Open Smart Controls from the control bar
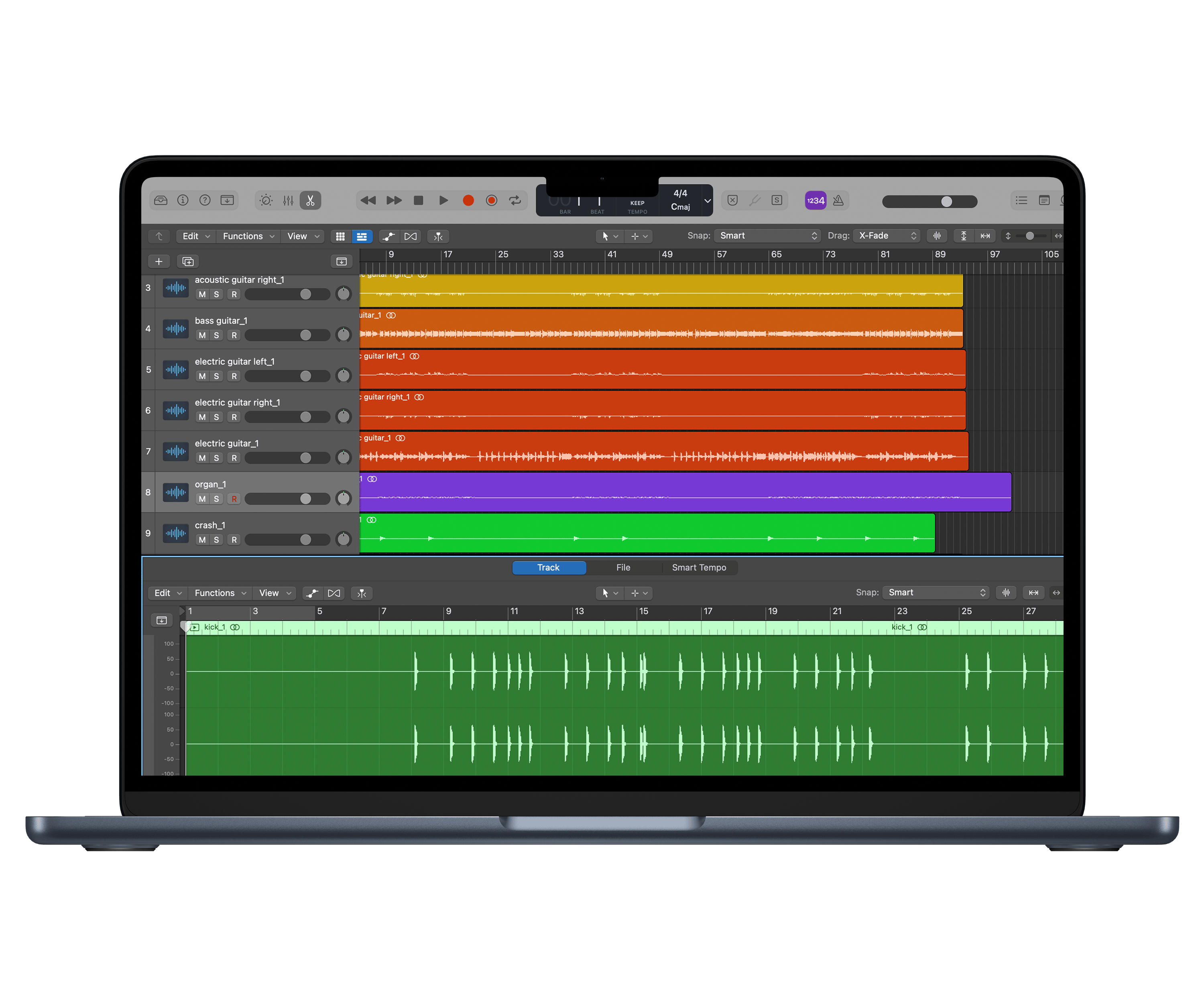The height and width of the screenshot is (995, 1204). [x=266, y=201]
